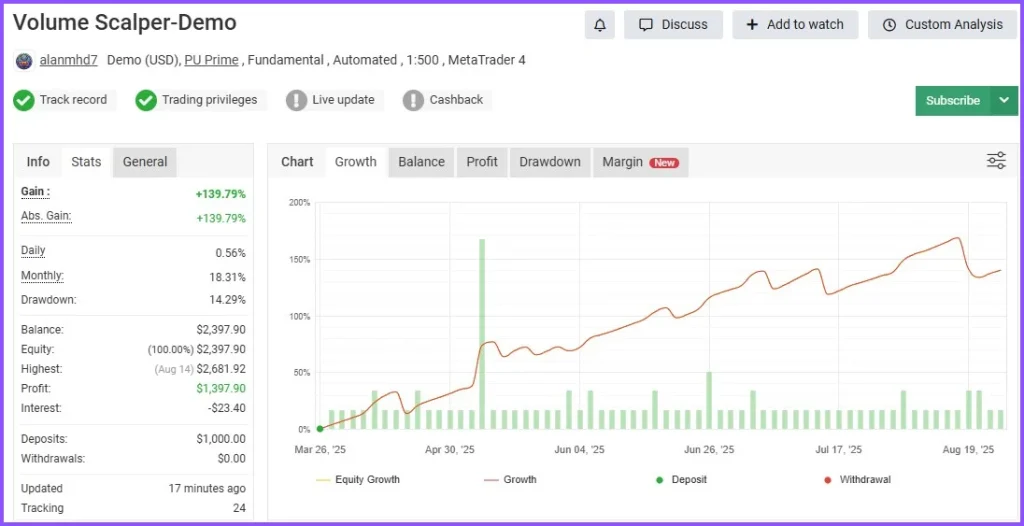1024x526 pixels.
Task: Click the Withdrawals value $0.00
Action: click(232, 459)
